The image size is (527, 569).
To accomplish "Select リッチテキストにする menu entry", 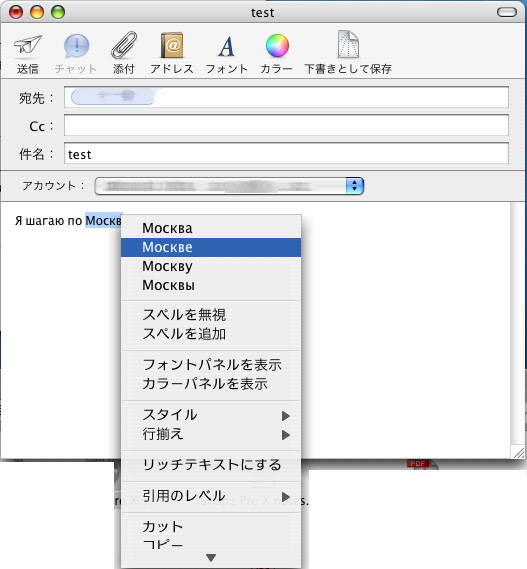I will point(211,465).
